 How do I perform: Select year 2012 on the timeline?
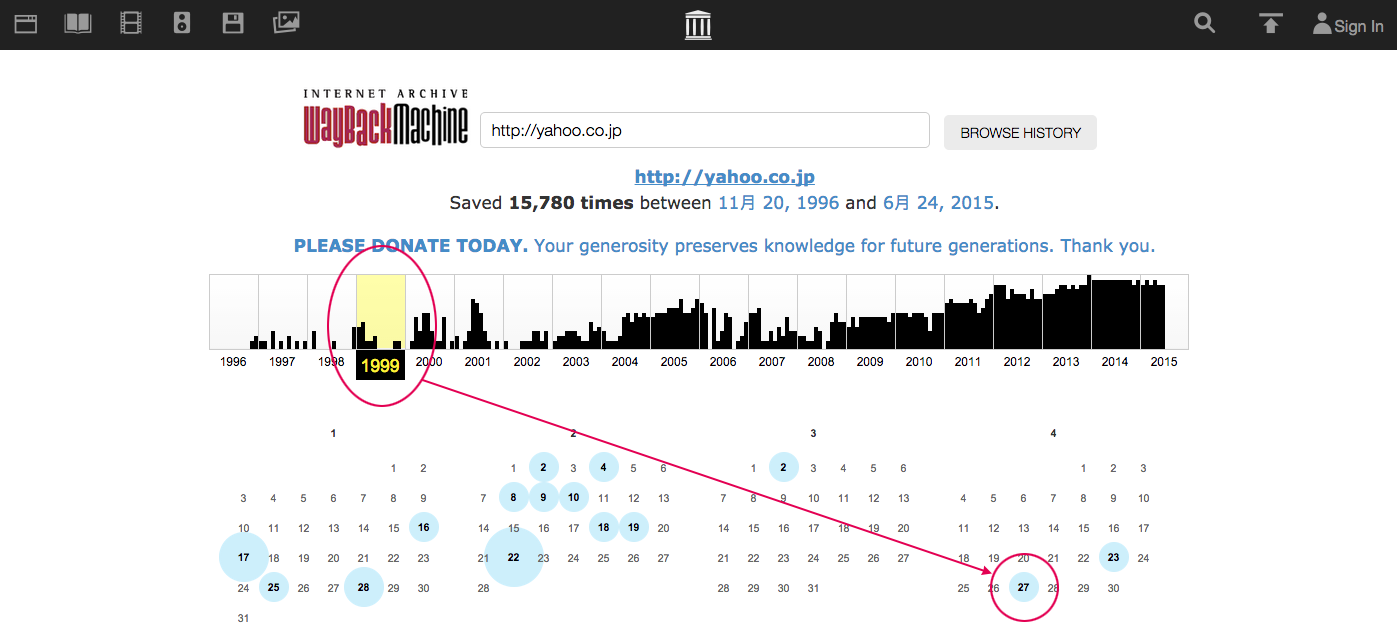[1017, 362]
